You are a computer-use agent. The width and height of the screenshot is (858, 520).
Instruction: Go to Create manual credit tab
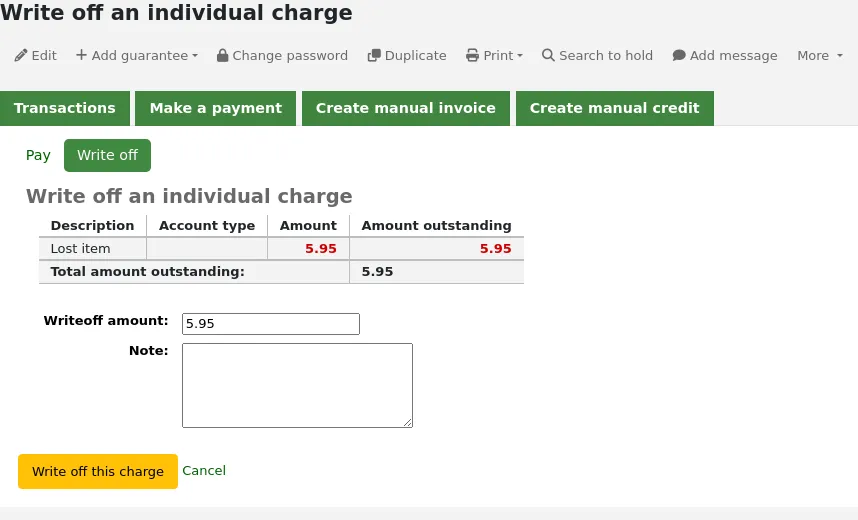614,108
